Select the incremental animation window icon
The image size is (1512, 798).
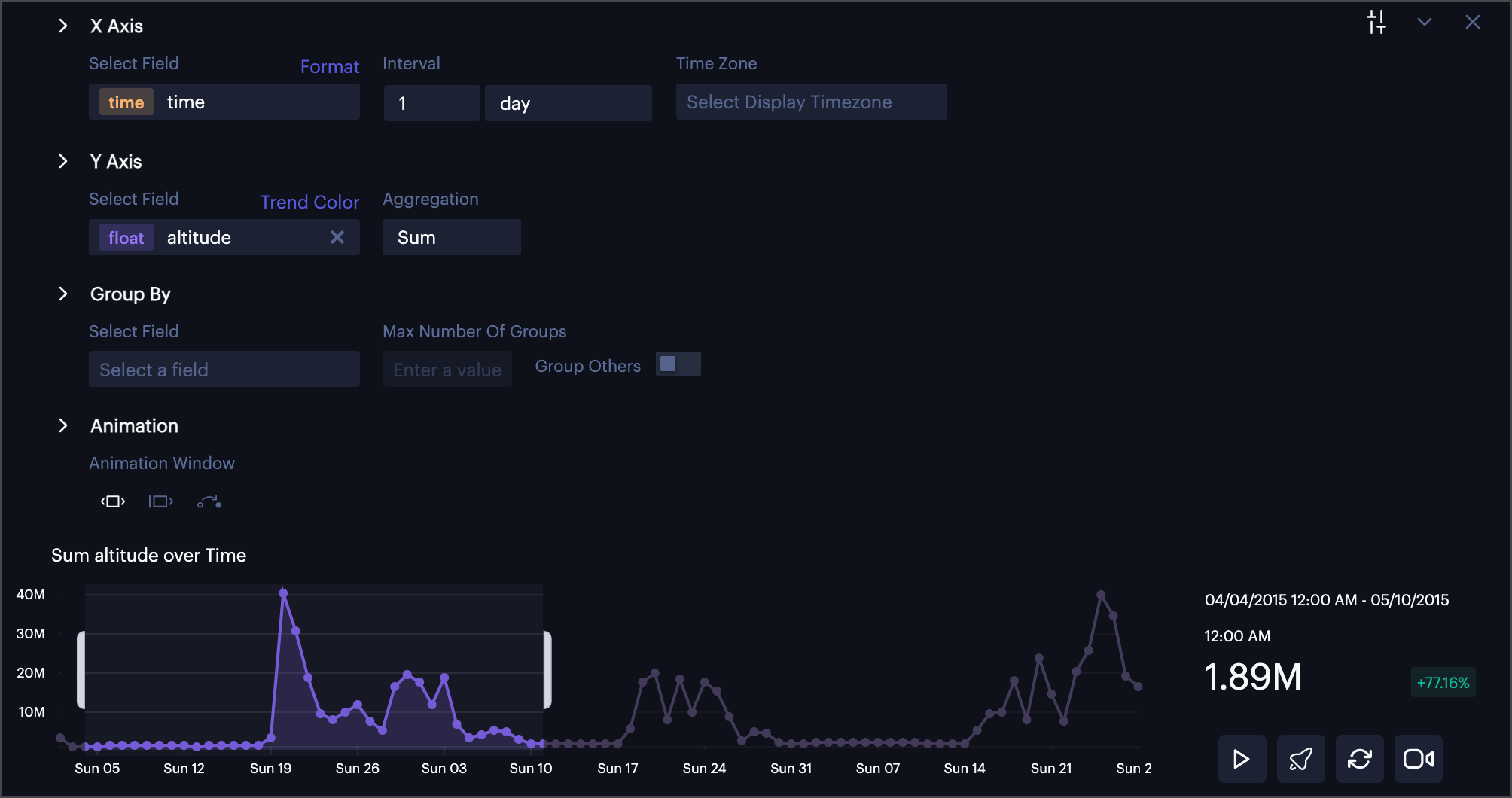(x=161, y=502)
